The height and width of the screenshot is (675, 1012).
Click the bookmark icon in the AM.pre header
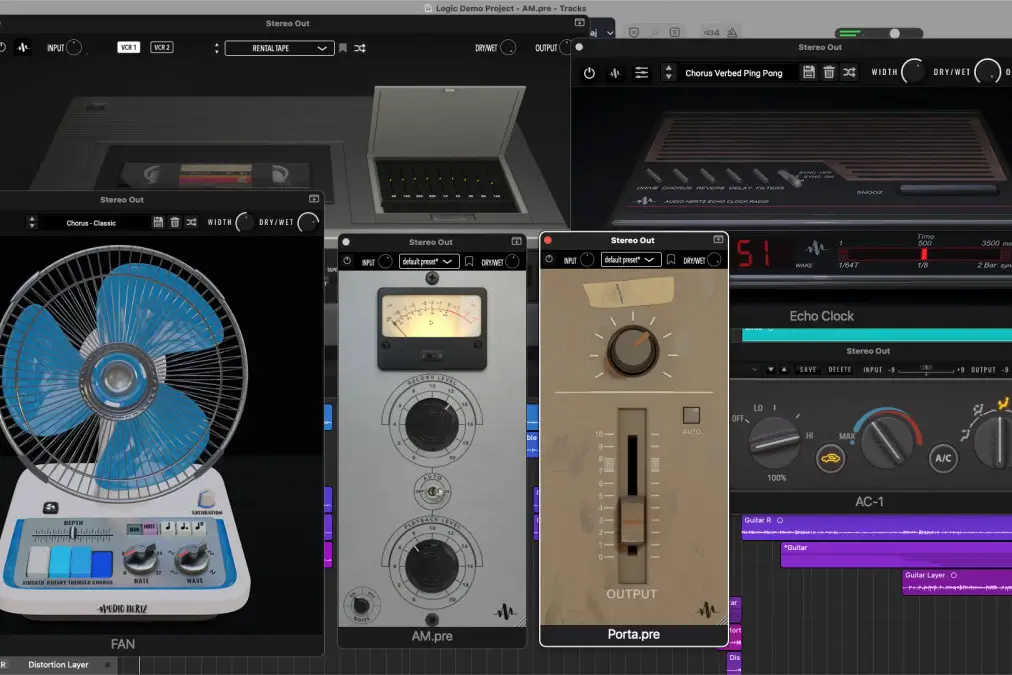pyautogui.click(x=469, y=260)
